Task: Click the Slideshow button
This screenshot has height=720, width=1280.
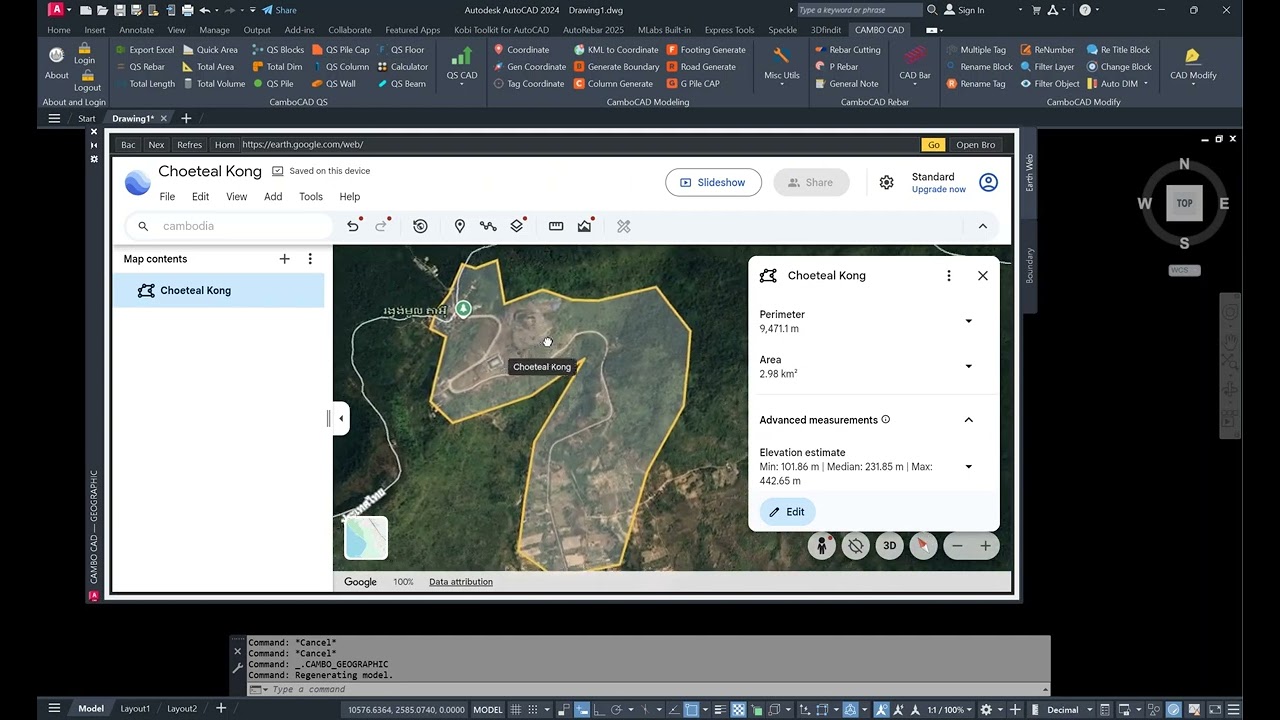Action: click(713, 182)
